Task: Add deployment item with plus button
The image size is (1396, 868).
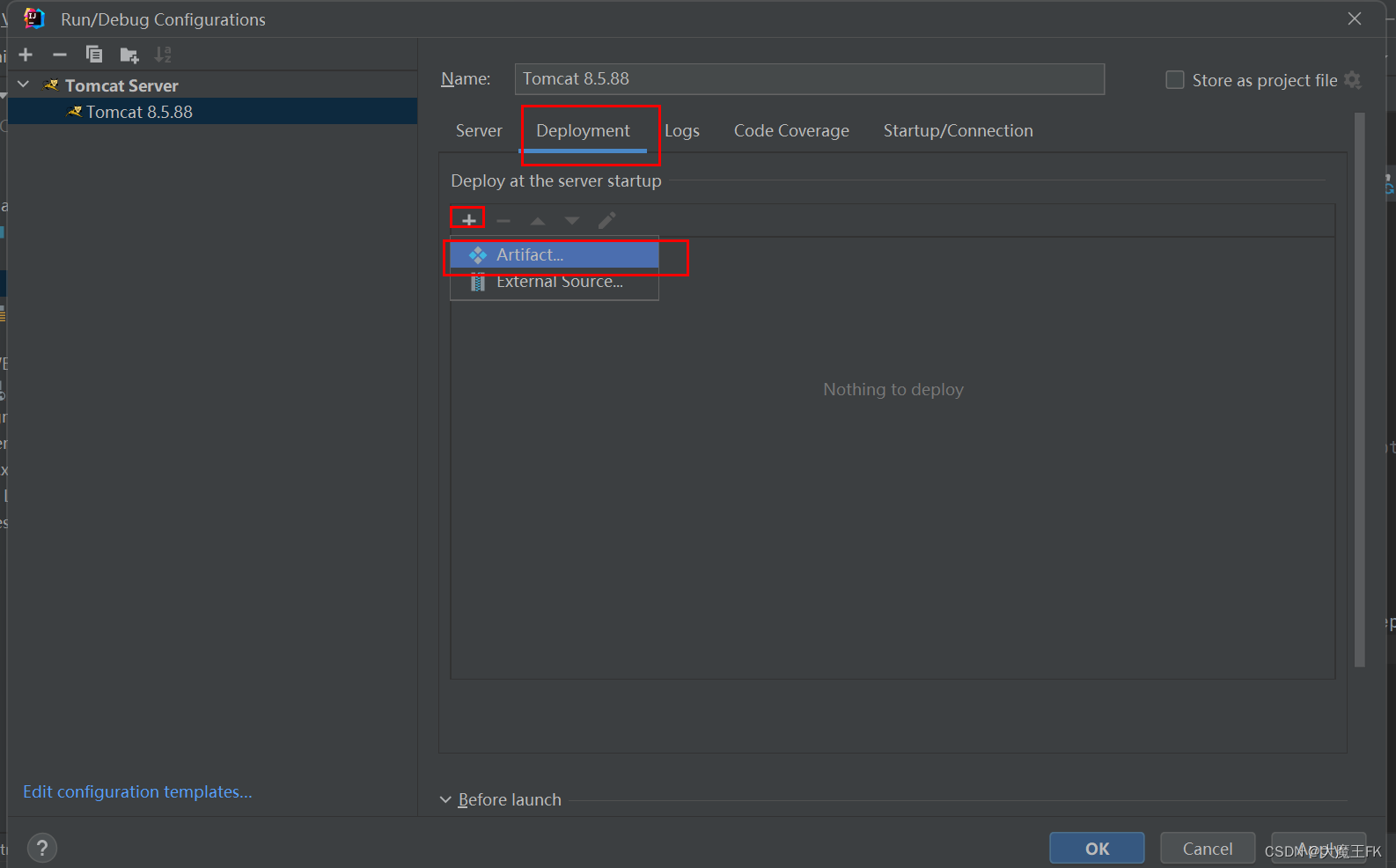Action: tap(468, 220)
